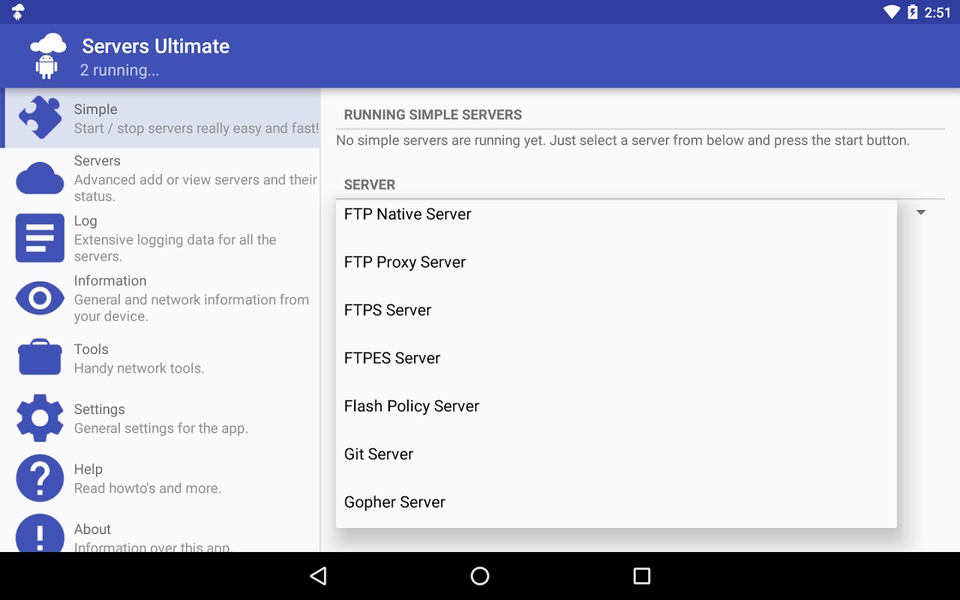Open the Simple puzzle-piece icon section
The width and height of the screenshot is (960, 600).
point(40,117)
